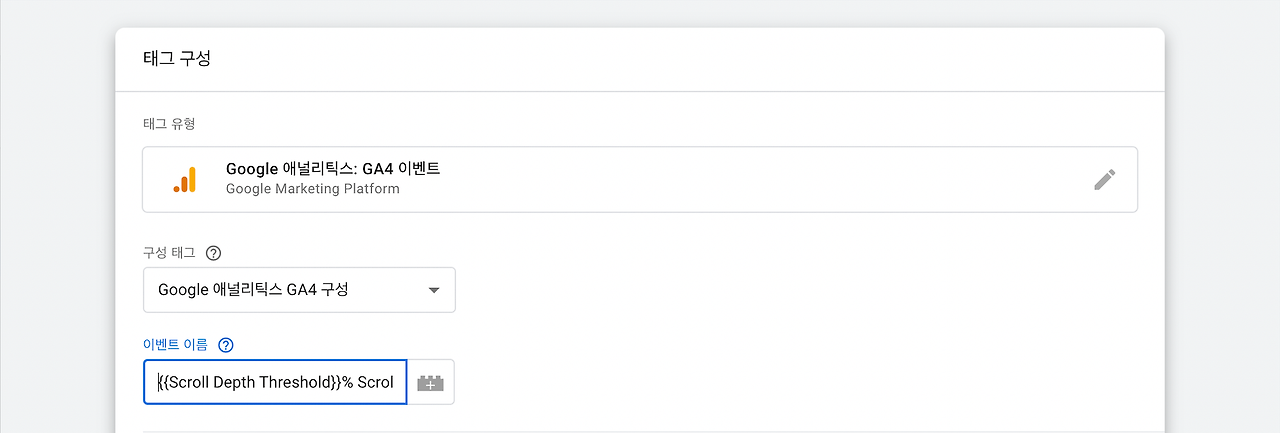Click the Google Marketing Platform subtitle
Viewport: 1280px width, 433px height.
312,189
